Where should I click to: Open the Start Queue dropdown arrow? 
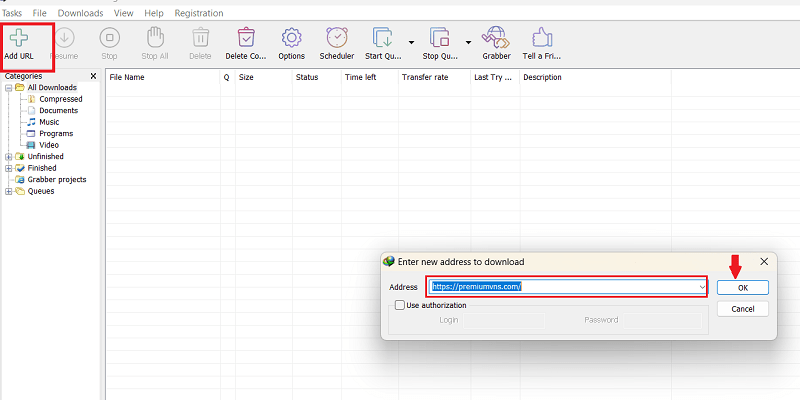click(411, 42)
